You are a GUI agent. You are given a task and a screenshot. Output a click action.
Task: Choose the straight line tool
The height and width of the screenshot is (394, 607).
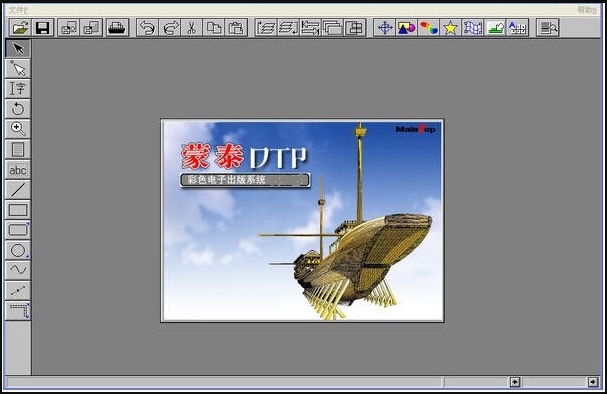pos(18,190)
